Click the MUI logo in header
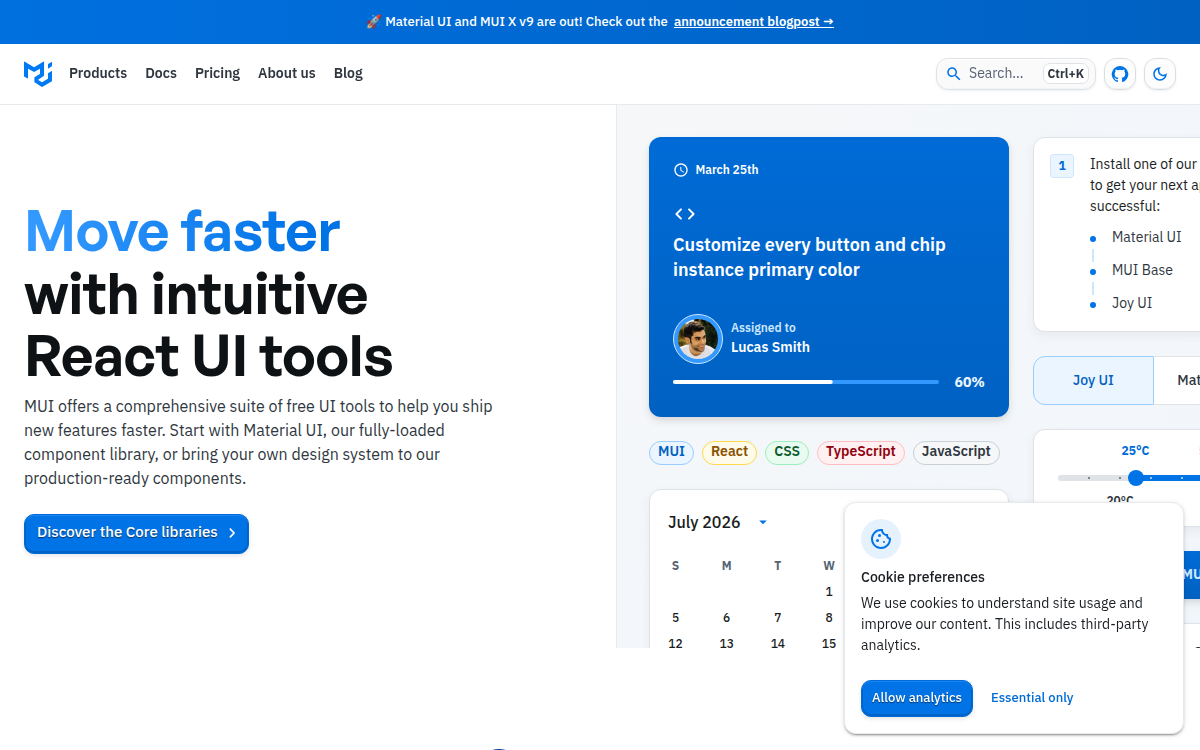The height and width of the screenshot is (750, 1200). point(38,73)
